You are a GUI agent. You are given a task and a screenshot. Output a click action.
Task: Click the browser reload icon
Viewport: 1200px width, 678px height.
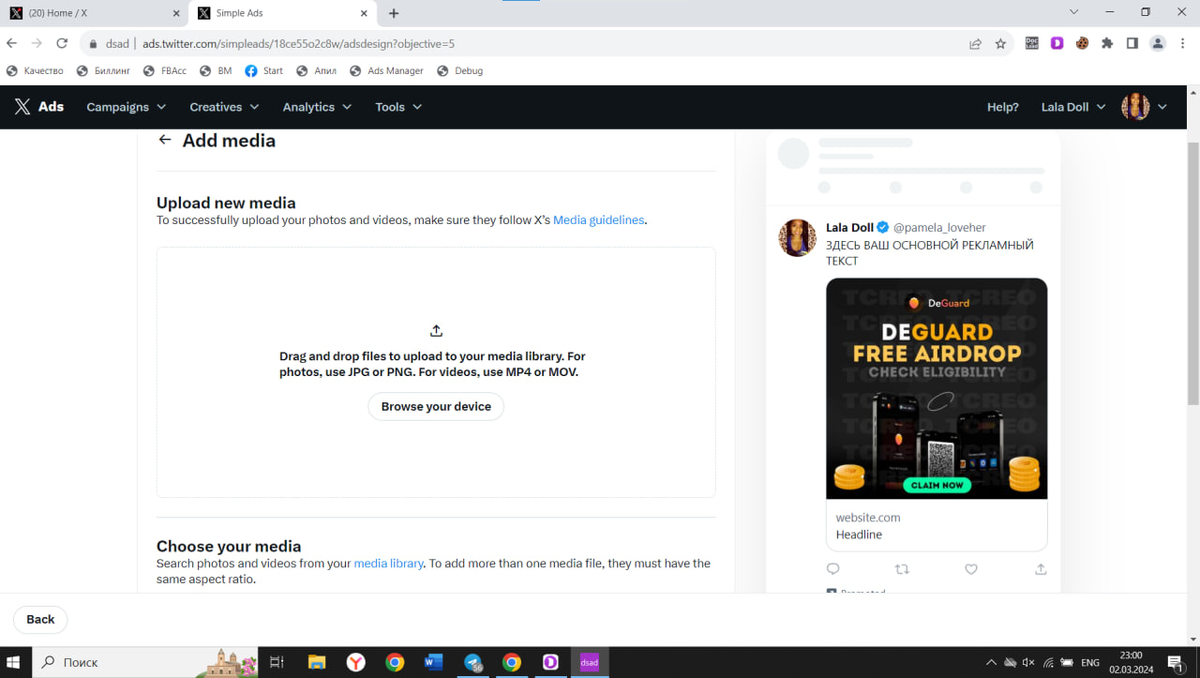(x=62, y=44)
